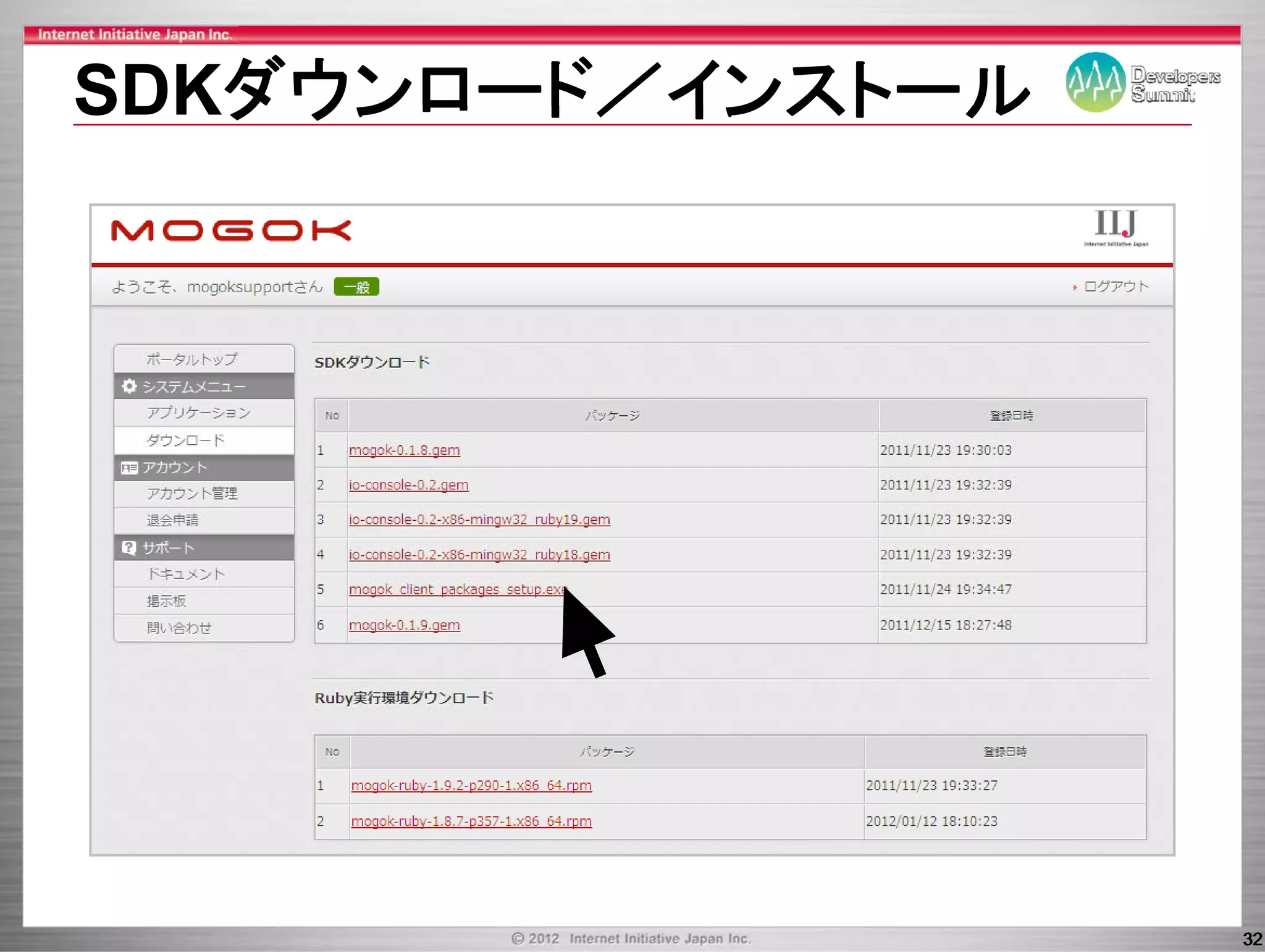Select ダウンロード menu item
Viewport: 1265px width, 952px height.
[204, 440]
